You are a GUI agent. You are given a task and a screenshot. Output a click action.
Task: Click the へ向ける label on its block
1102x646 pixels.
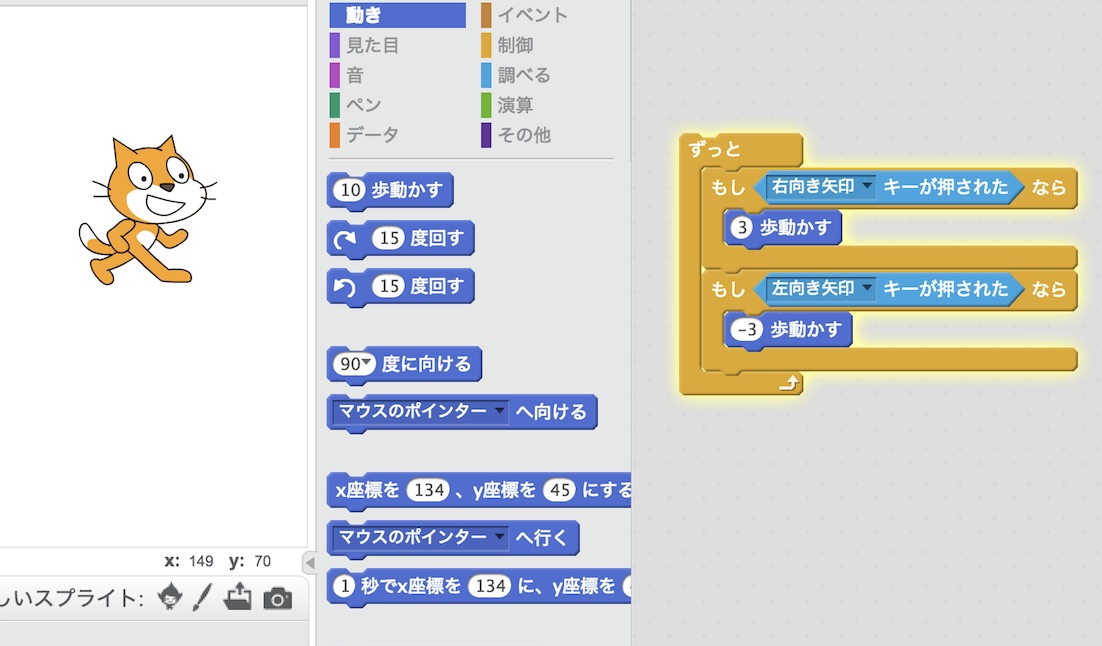[551, 412]
